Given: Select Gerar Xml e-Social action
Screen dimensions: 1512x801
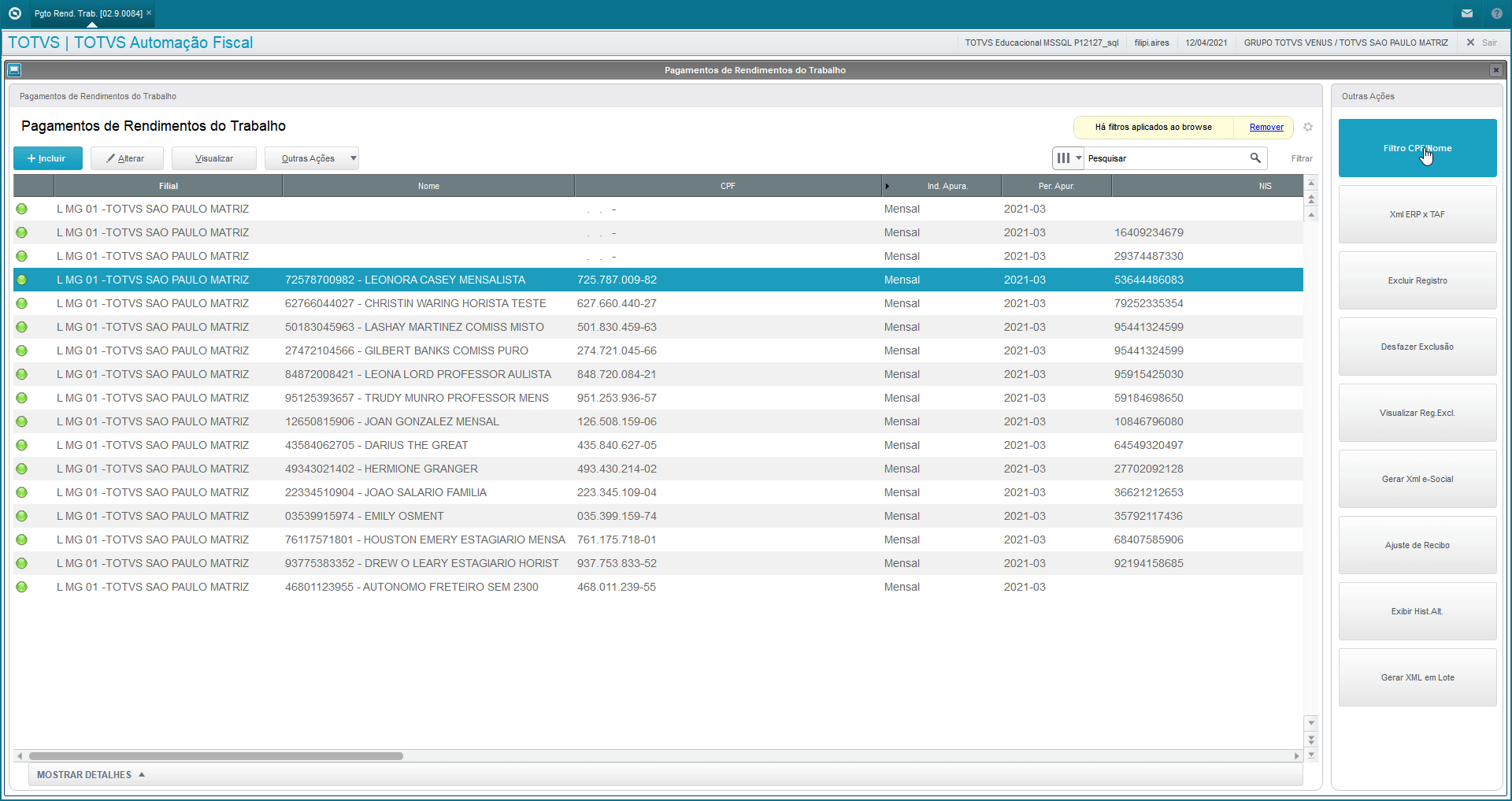Looking at the screenshot, I should coord(1417,479).
